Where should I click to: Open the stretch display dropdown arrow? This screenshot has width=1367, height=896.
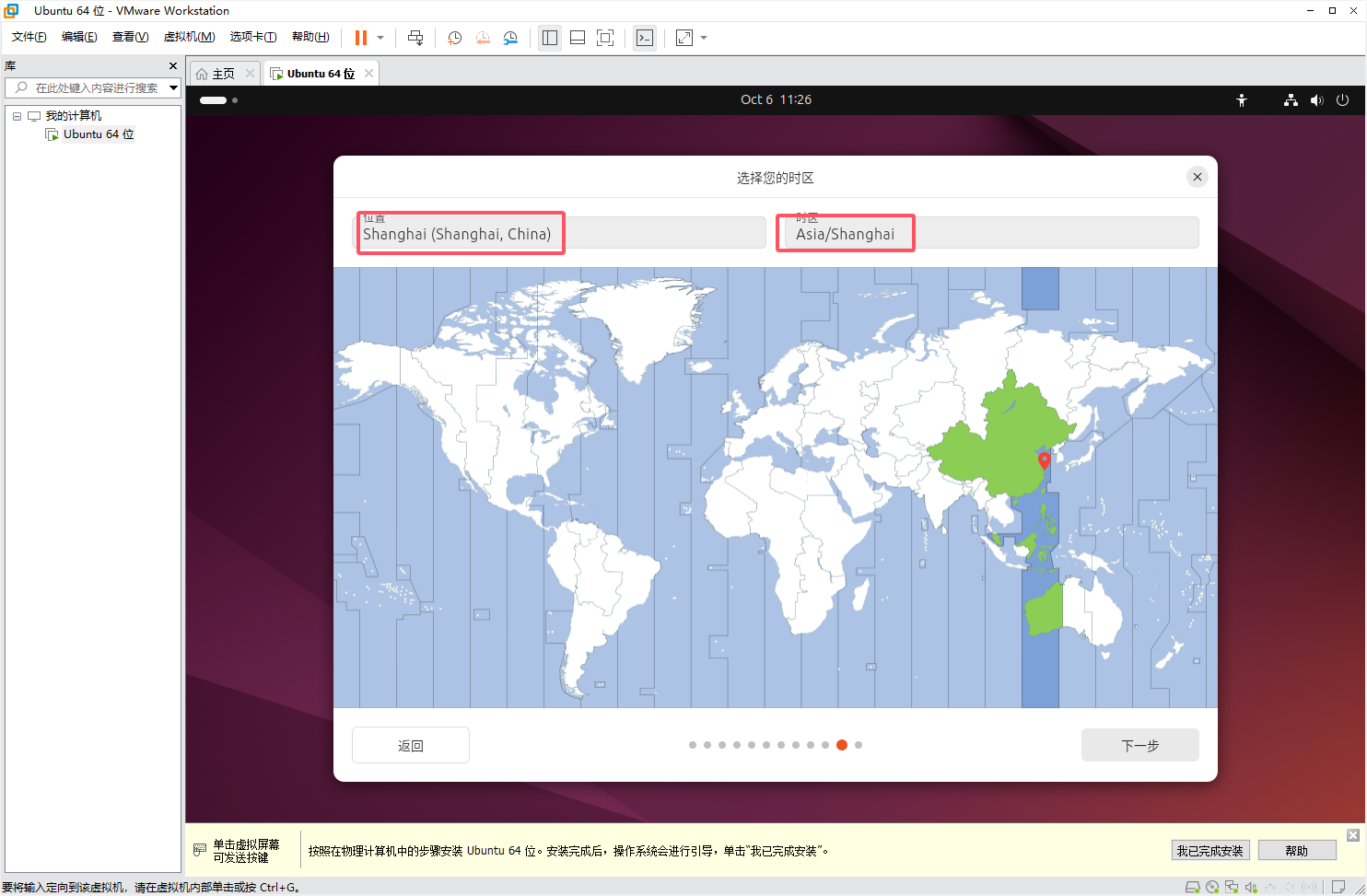pos(704,38)
